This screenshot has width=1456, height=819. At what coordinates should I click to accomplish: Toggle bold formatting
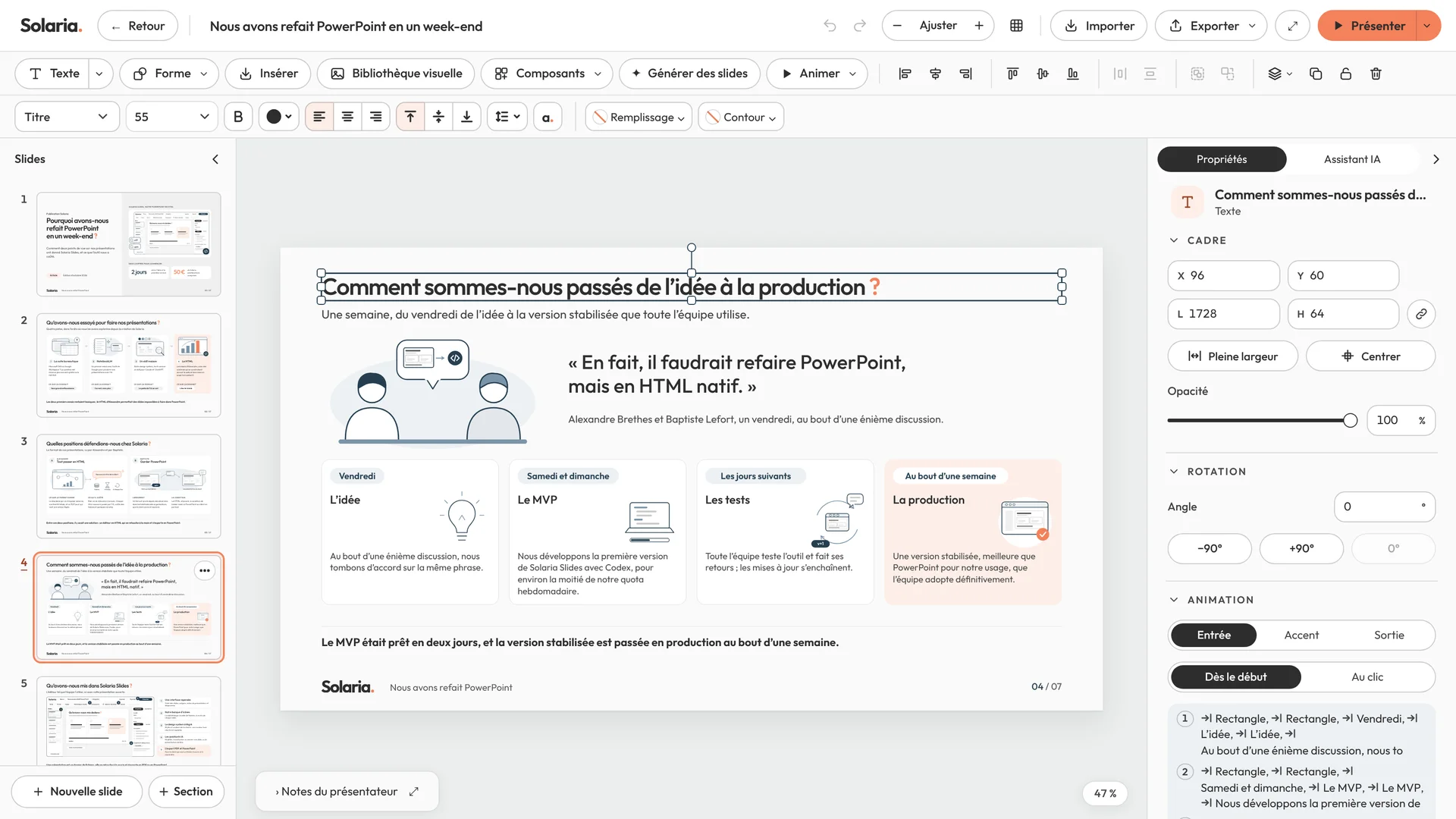(x=238, y=117)
